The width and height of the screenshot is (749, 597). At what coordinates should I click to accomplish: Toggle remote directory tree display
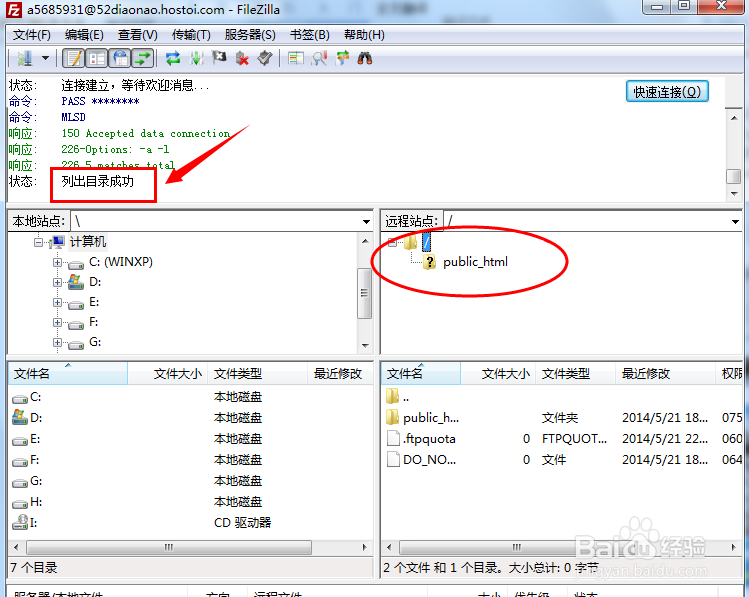tap(120, 59)
